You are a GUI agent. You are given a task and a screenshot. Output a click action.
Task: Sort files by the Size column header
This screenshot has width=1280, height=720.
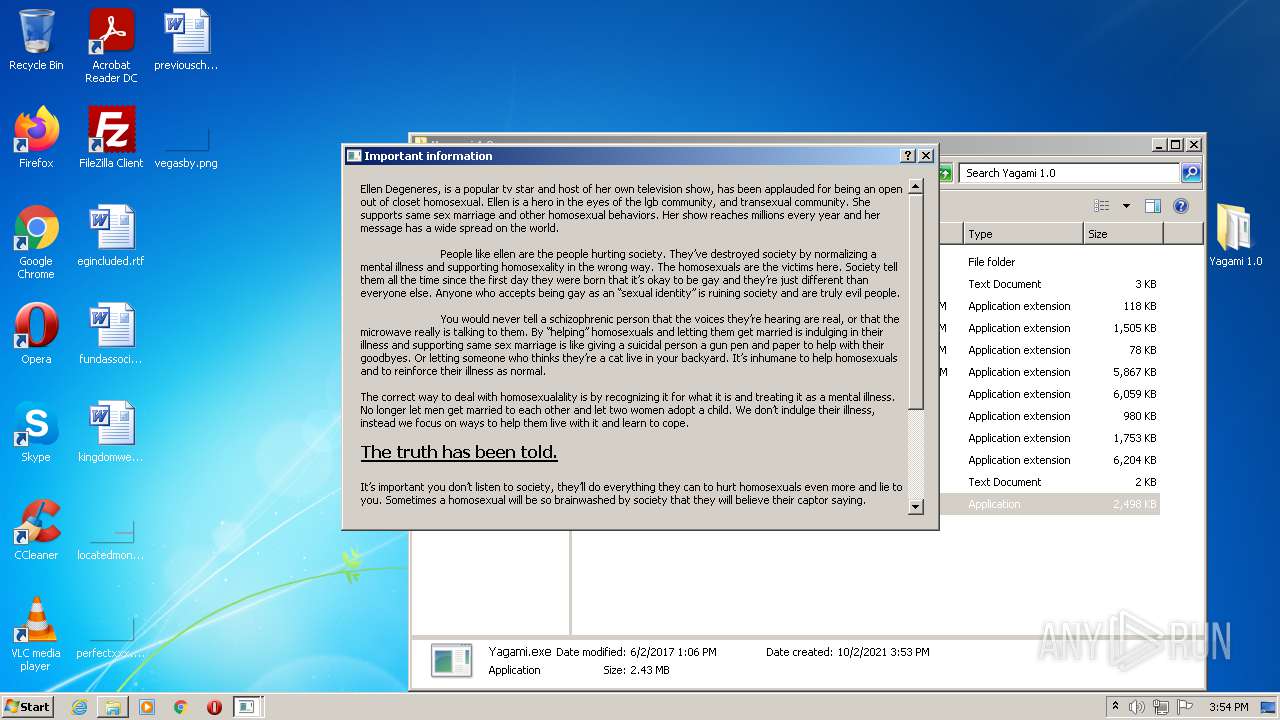click(x=1123, y=234)
